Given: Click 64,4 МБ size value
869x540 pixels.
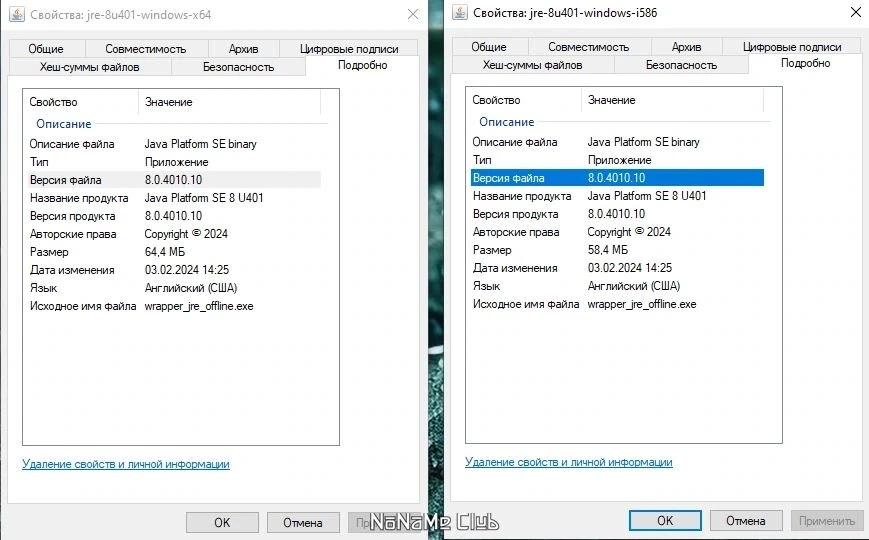Looking at the screenshot, I should click(165, 252).
